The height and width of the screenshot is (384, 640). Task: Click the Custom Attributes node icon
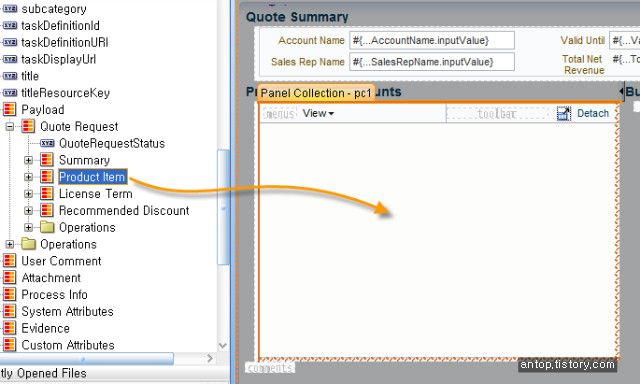click(x=9, y=344)
